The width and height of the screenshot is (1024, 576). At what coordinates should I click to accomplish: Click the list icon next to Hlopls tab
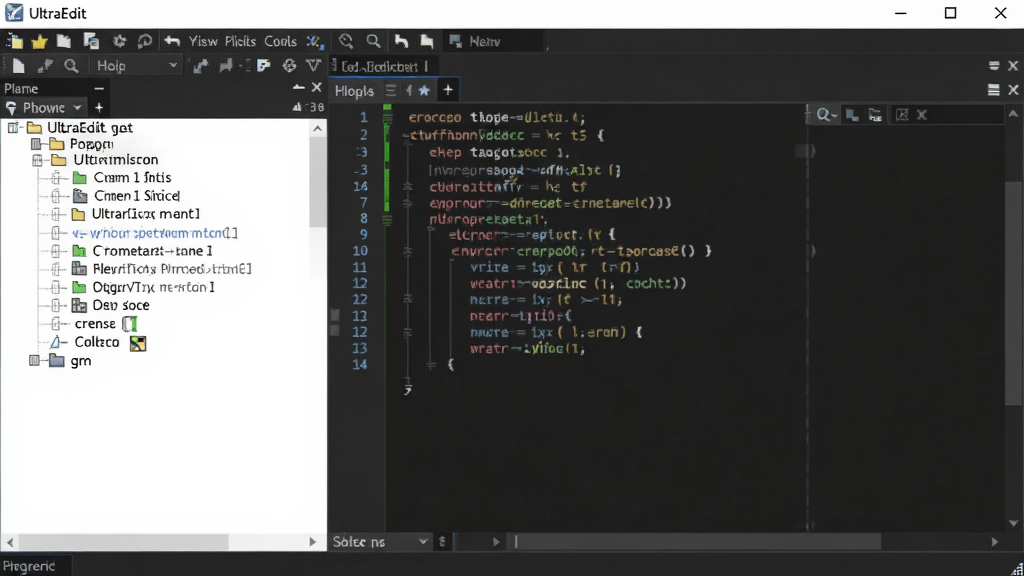pos(391,90)
